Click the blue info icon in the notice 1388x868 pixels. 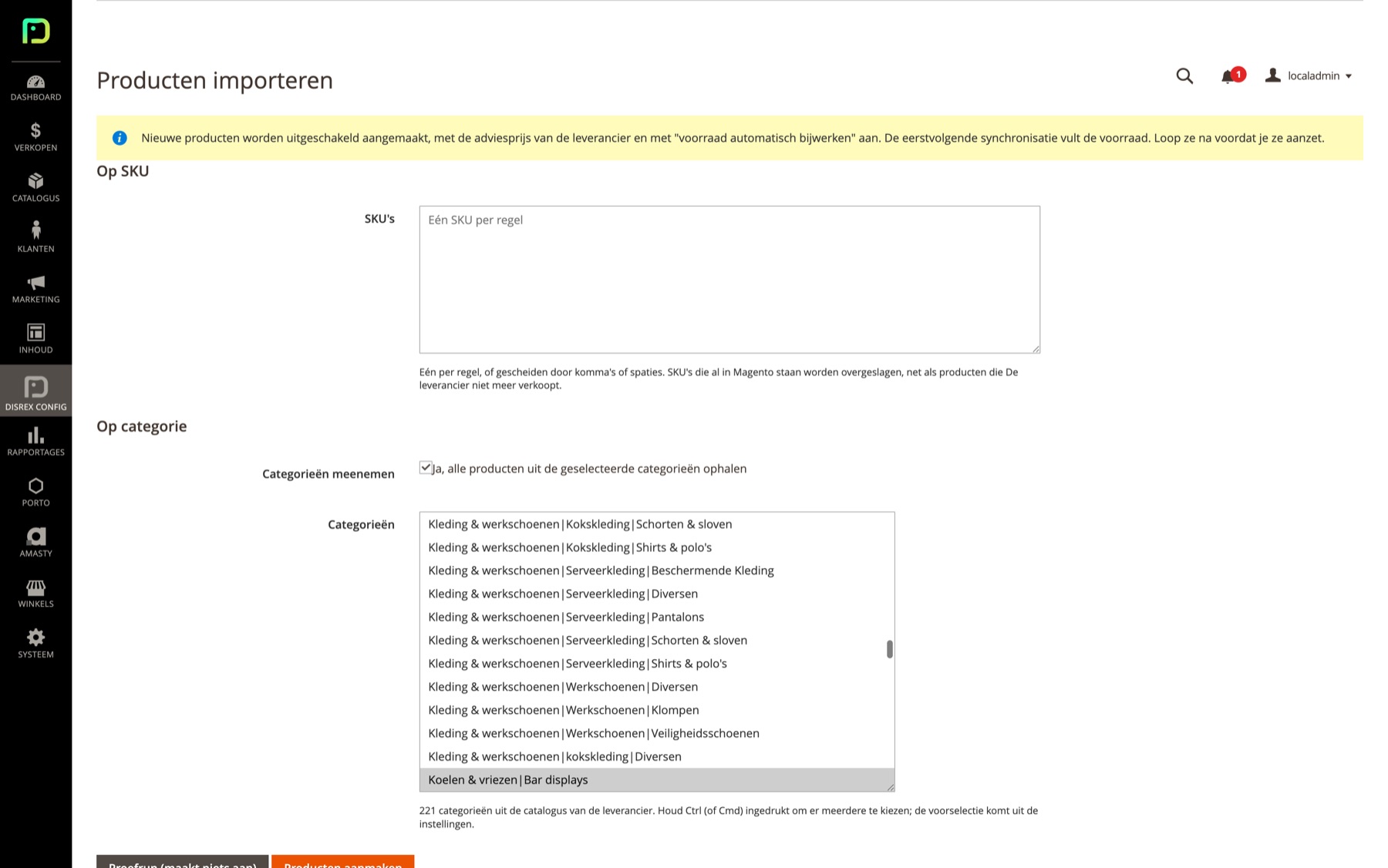pyautogui.click(x=120, y=138)
